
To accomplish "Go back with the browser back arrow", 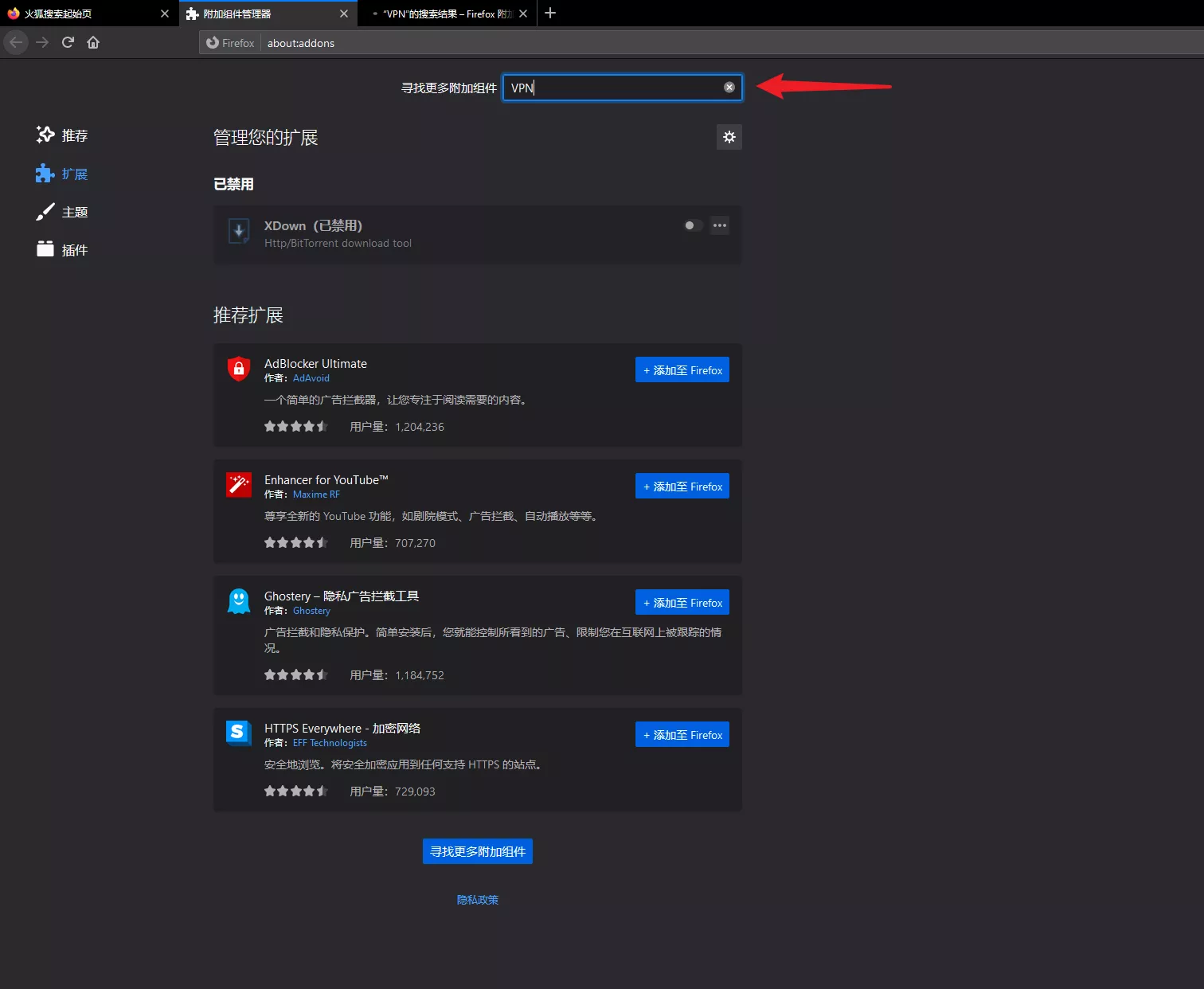I will 16,42.
